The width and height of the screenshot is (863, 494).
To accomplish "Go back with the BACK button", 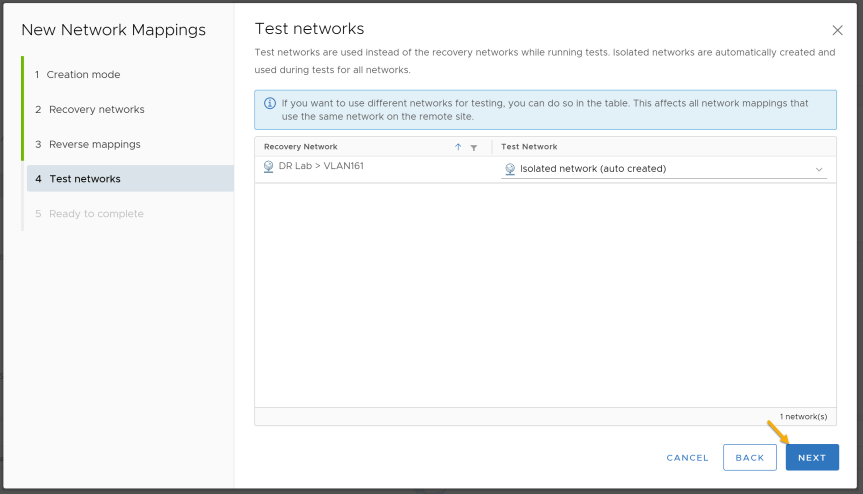I will 750,457.
